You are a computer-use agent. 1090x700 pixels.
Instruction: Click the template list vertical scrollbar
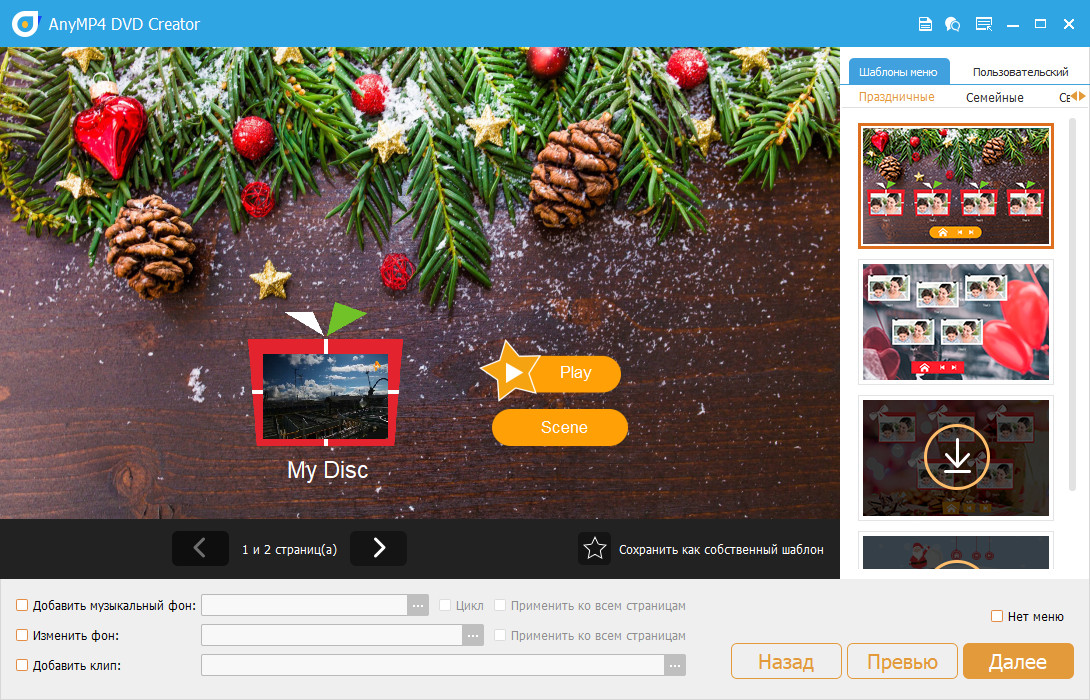coord(1073,303)
